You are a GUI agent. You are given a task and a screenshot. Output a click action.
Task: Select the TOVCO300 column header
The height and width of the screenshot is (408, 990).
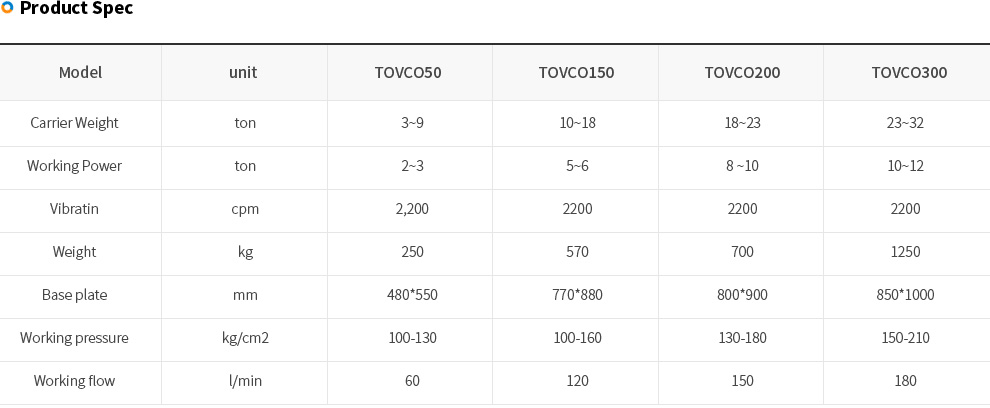click(x=909, y=73)
